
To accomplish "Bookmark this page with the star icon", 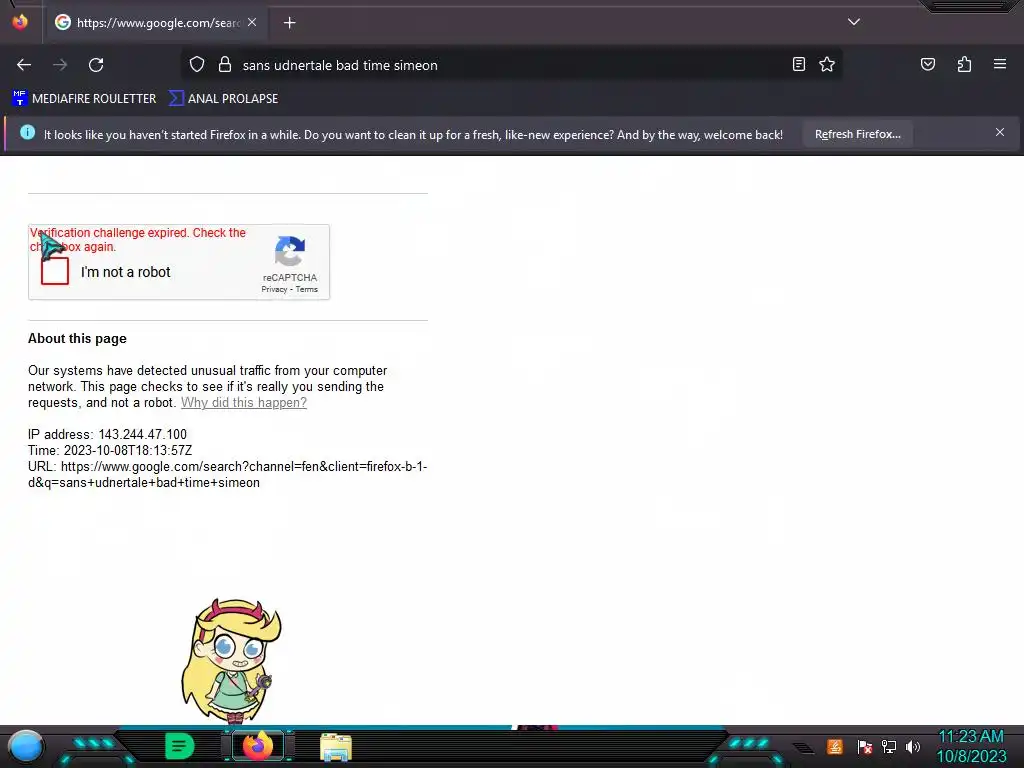I will (827, 64).
